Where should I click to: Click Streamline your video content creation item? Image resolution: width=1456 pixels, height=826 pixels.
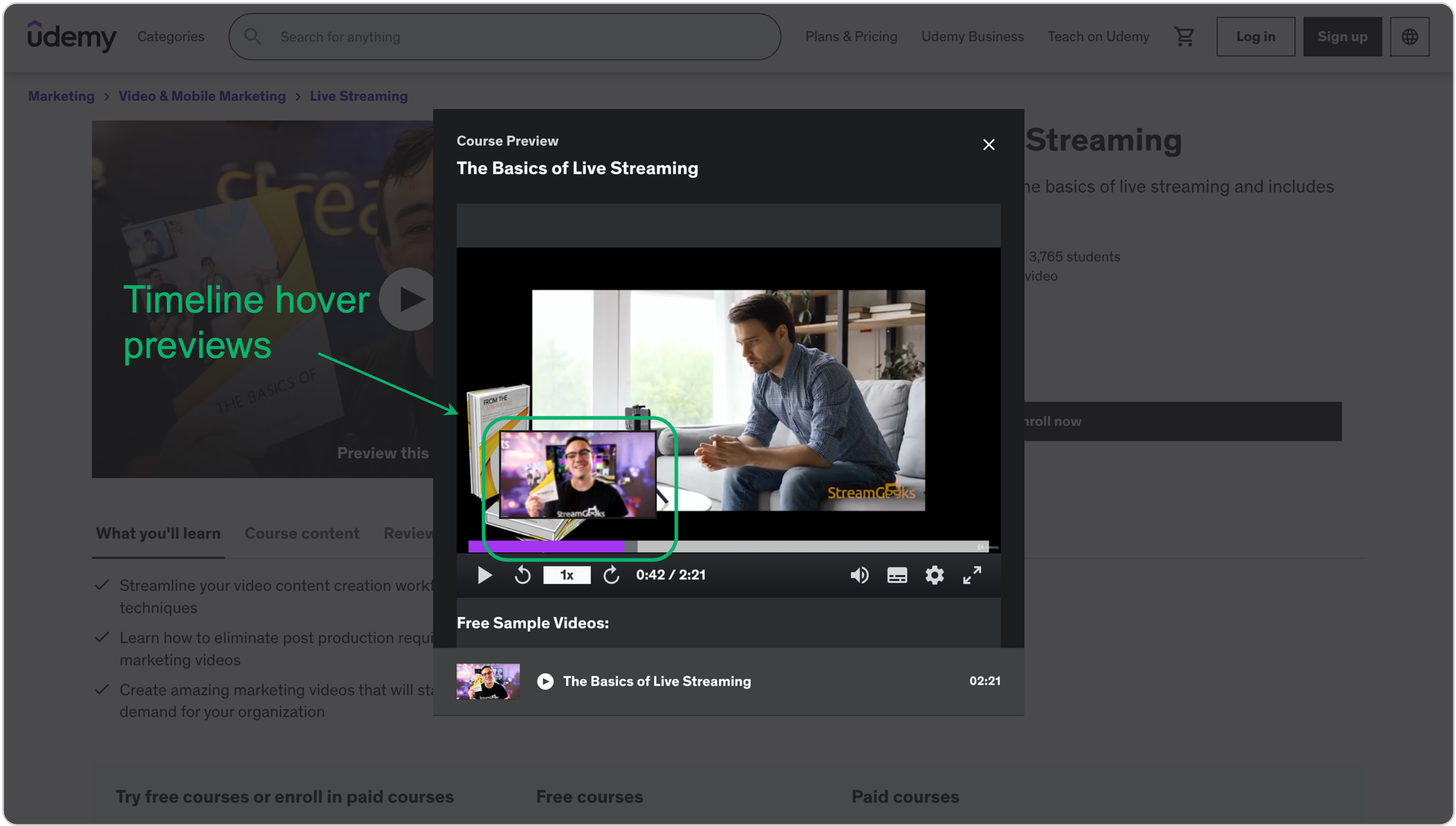pyautogui.click(x=276, y=596)
